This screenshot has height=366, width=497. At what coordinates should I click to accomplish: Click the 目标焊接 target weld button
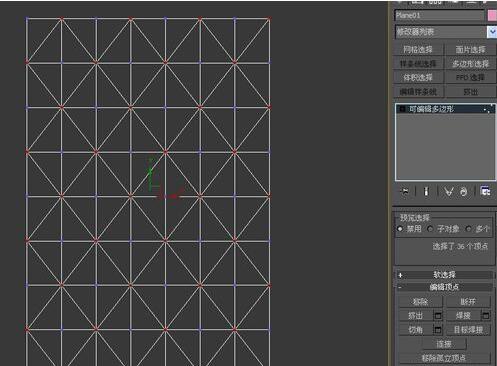tap(468, 330)
